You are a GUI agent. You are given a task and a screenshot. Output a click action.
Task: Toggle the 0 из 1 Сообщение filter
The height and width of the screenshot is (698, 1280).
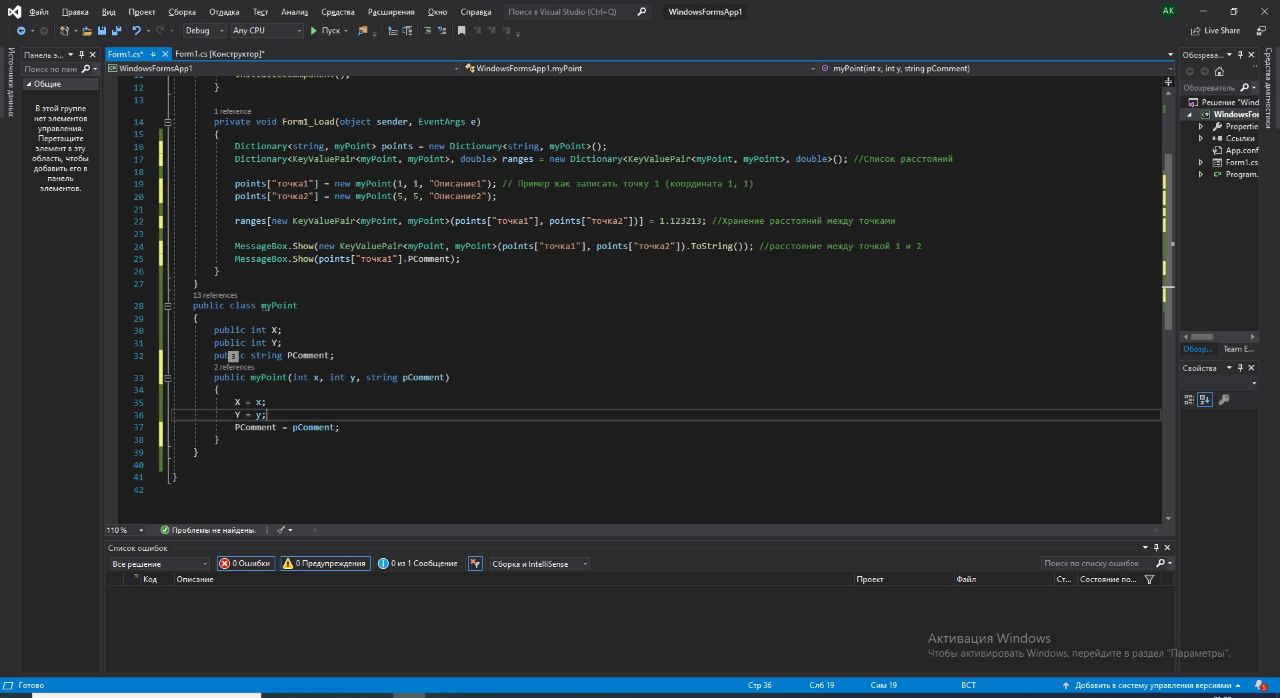tap(418, 564)
